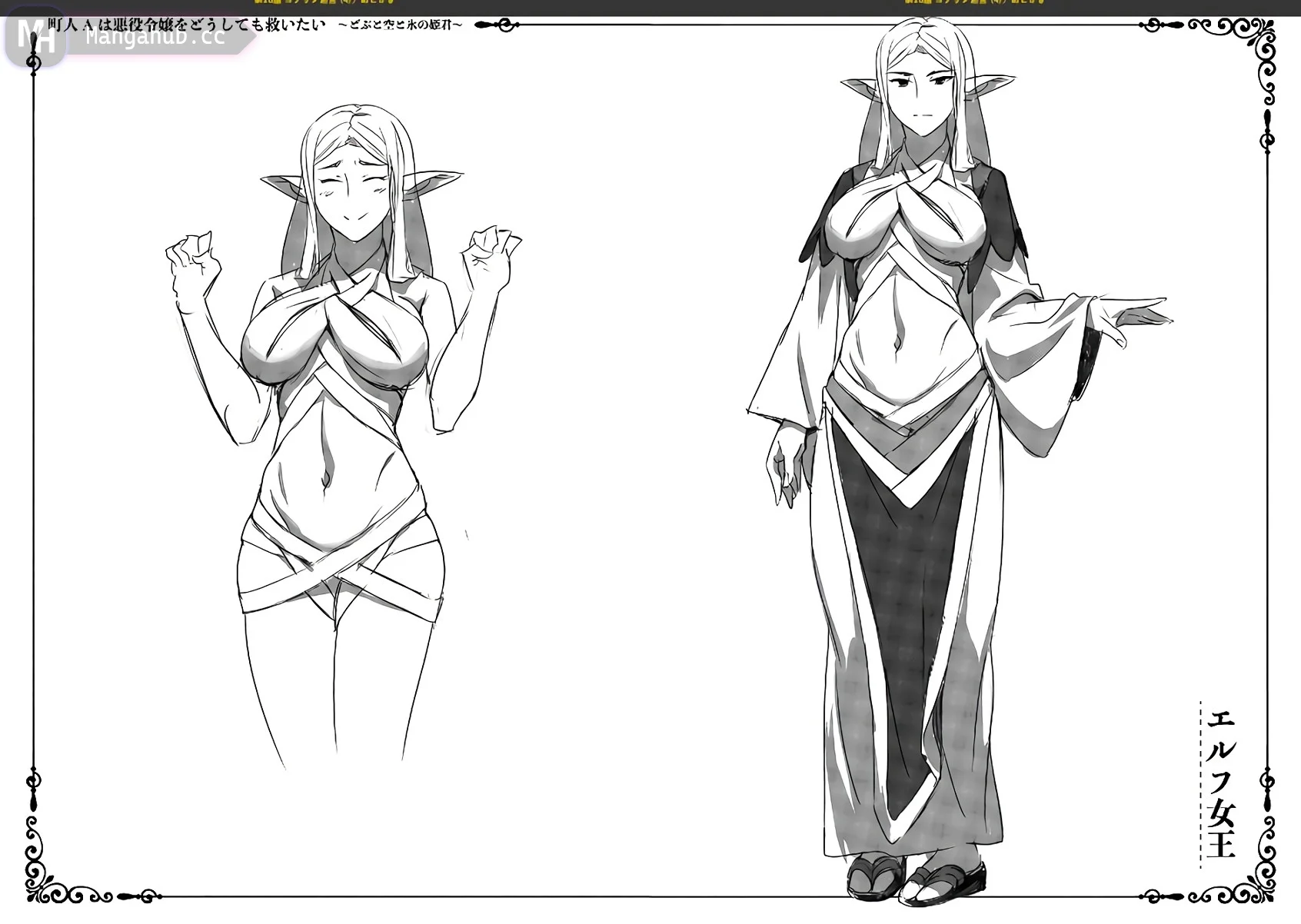Open the Manganub.cc watermark link
This screenshot has width=1301, height=924.
(155, 36)
